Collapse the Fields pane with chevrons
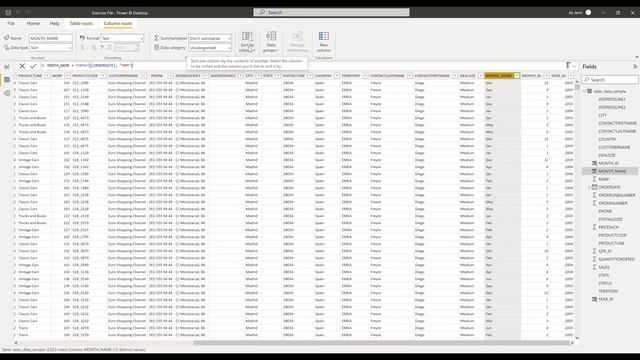The height and width of the screenshot is (360, 640). (x=635, y=67)
